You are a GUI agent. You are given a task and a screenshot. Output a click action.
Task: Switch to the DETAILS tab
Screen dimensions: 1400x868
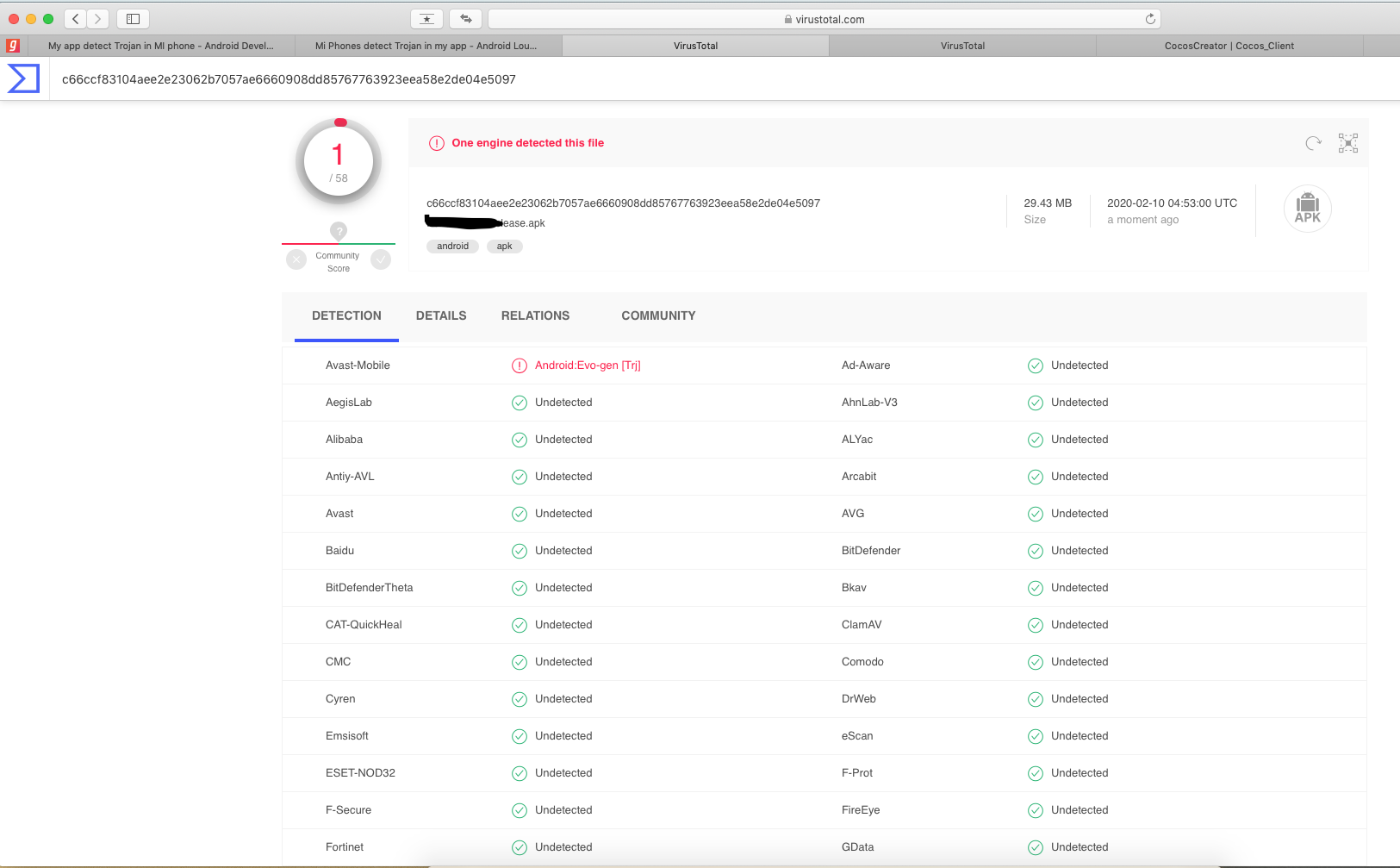pyautogui.click(x=441, y=315)
